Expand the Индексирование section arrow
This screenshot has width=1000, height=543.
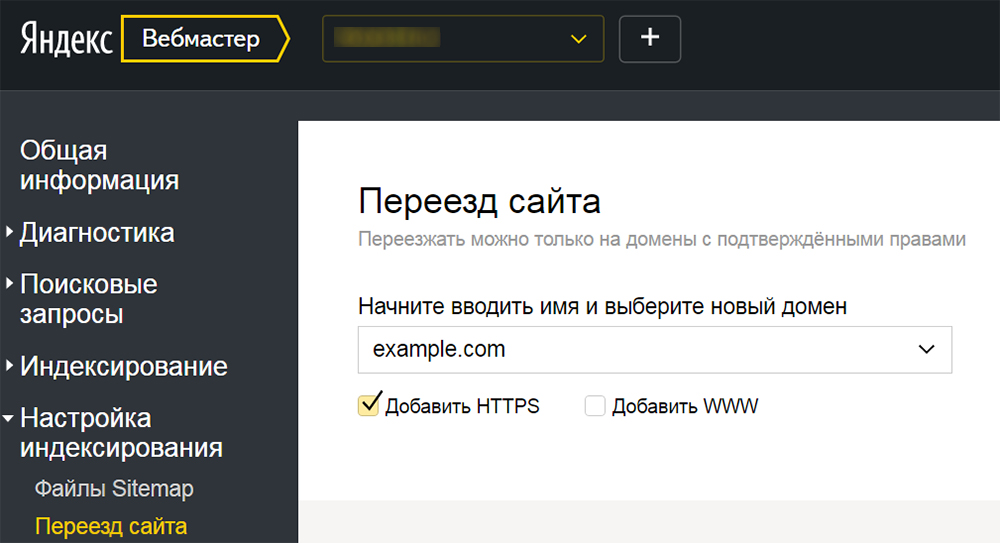click(9, 367)
